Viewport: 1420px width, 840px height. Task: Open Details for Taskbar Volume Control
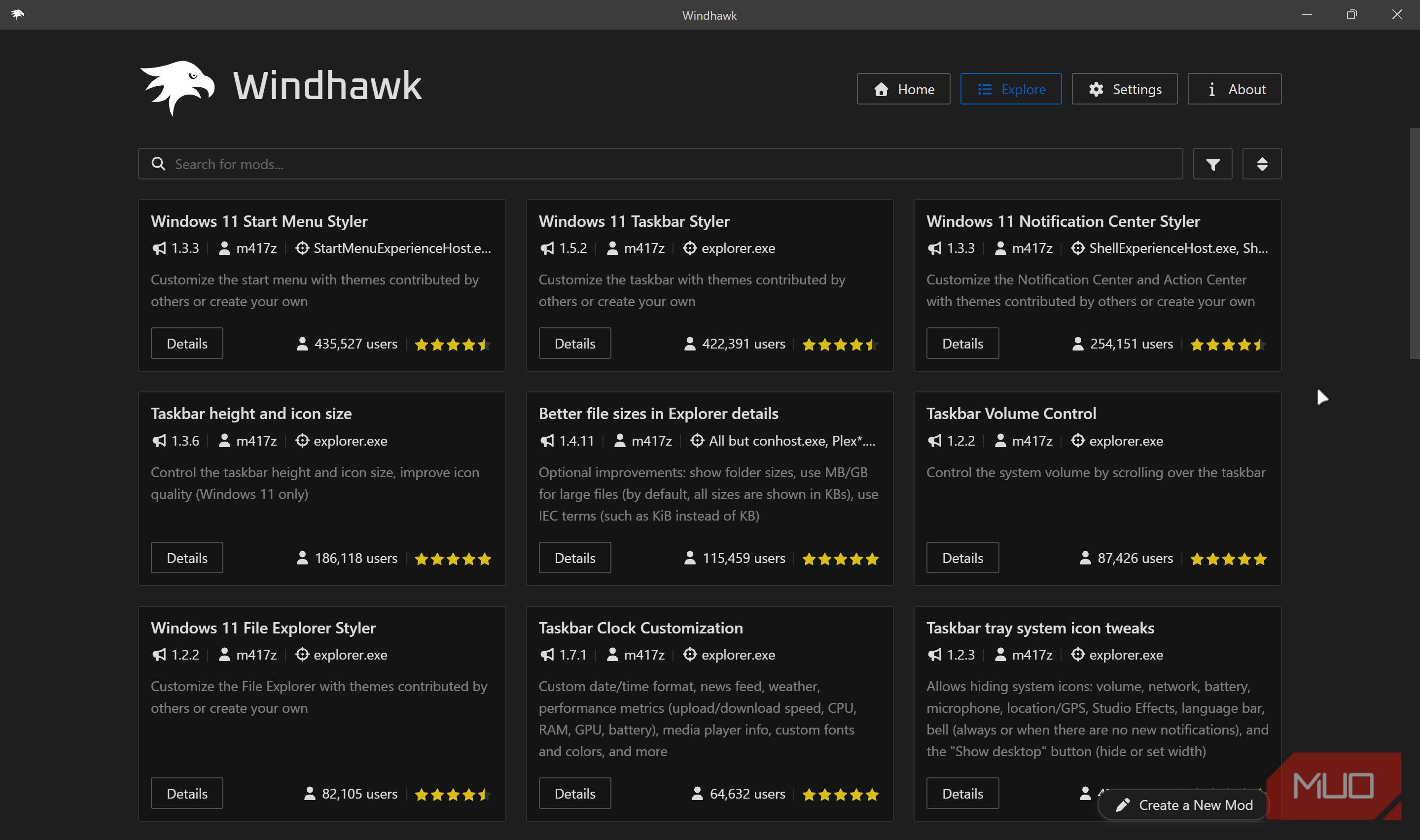[962, 558]
